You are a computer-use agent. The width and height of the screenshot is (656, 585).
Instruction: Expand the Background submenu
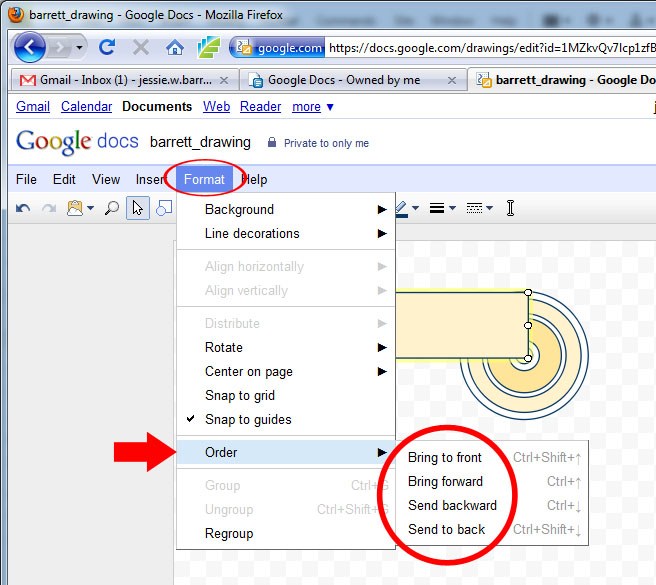pos(286,209)
